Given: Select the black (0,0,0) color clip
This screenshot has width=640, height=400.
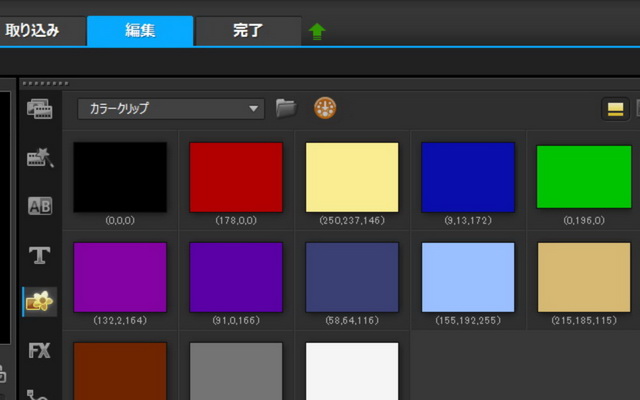Looking at the screenshot, I should [x=120, y=177].
